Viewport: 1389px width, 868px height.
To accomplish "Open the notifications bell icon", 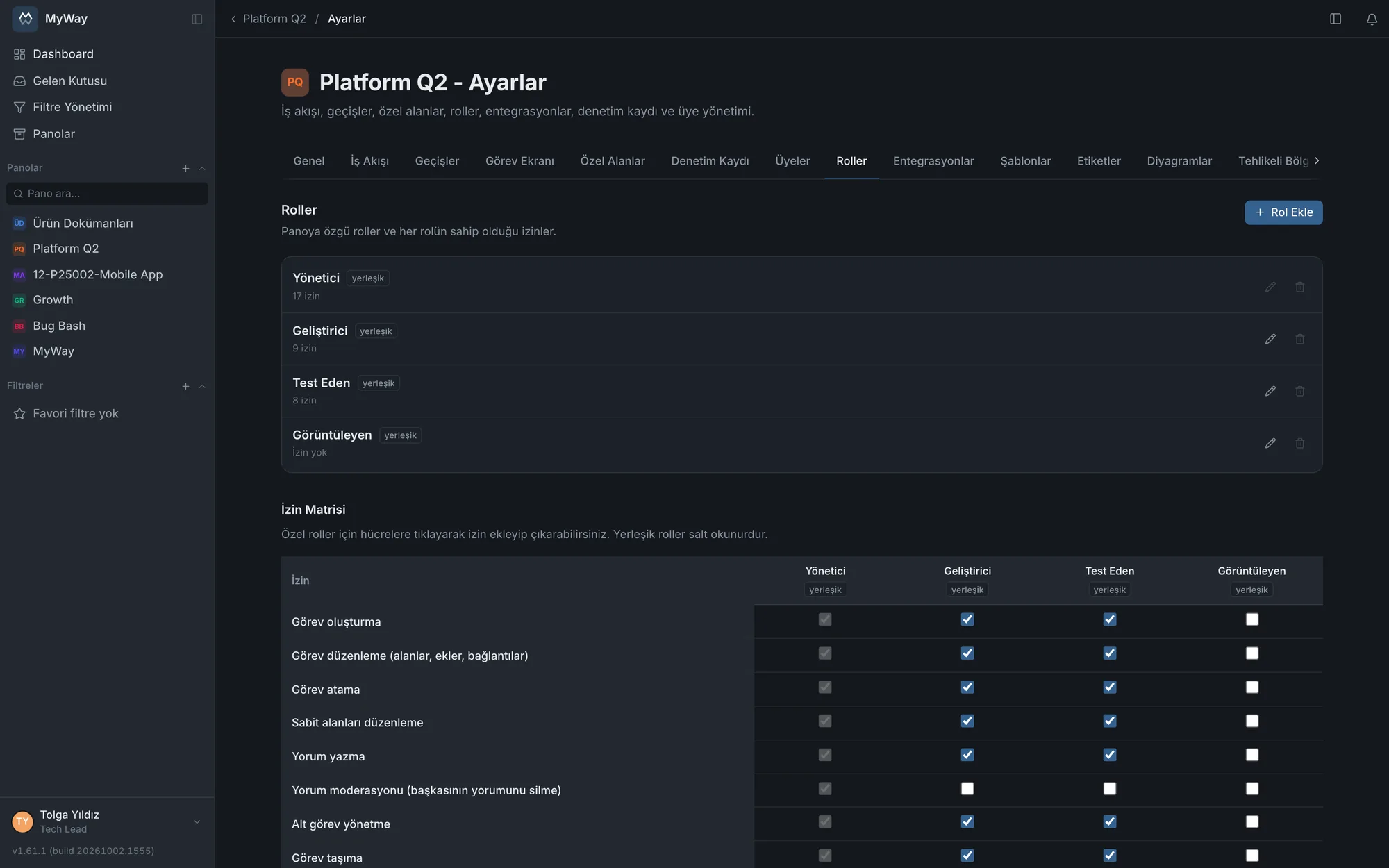I will (1372, 19).
